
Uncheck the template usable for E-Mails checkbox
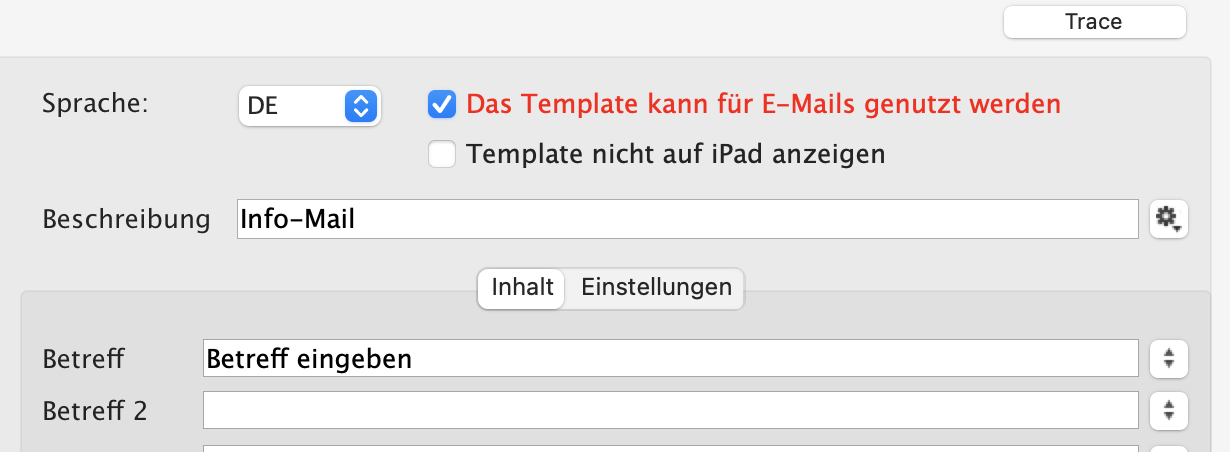442,104
